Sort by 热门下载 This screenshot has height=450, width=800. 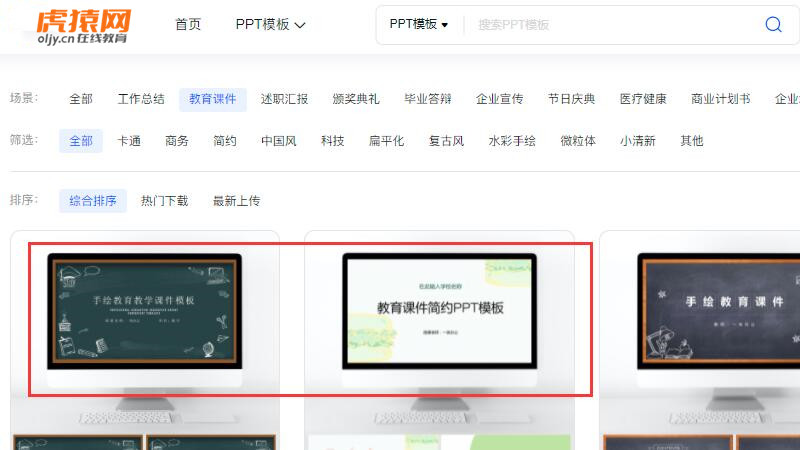click(x=165, y=201)
